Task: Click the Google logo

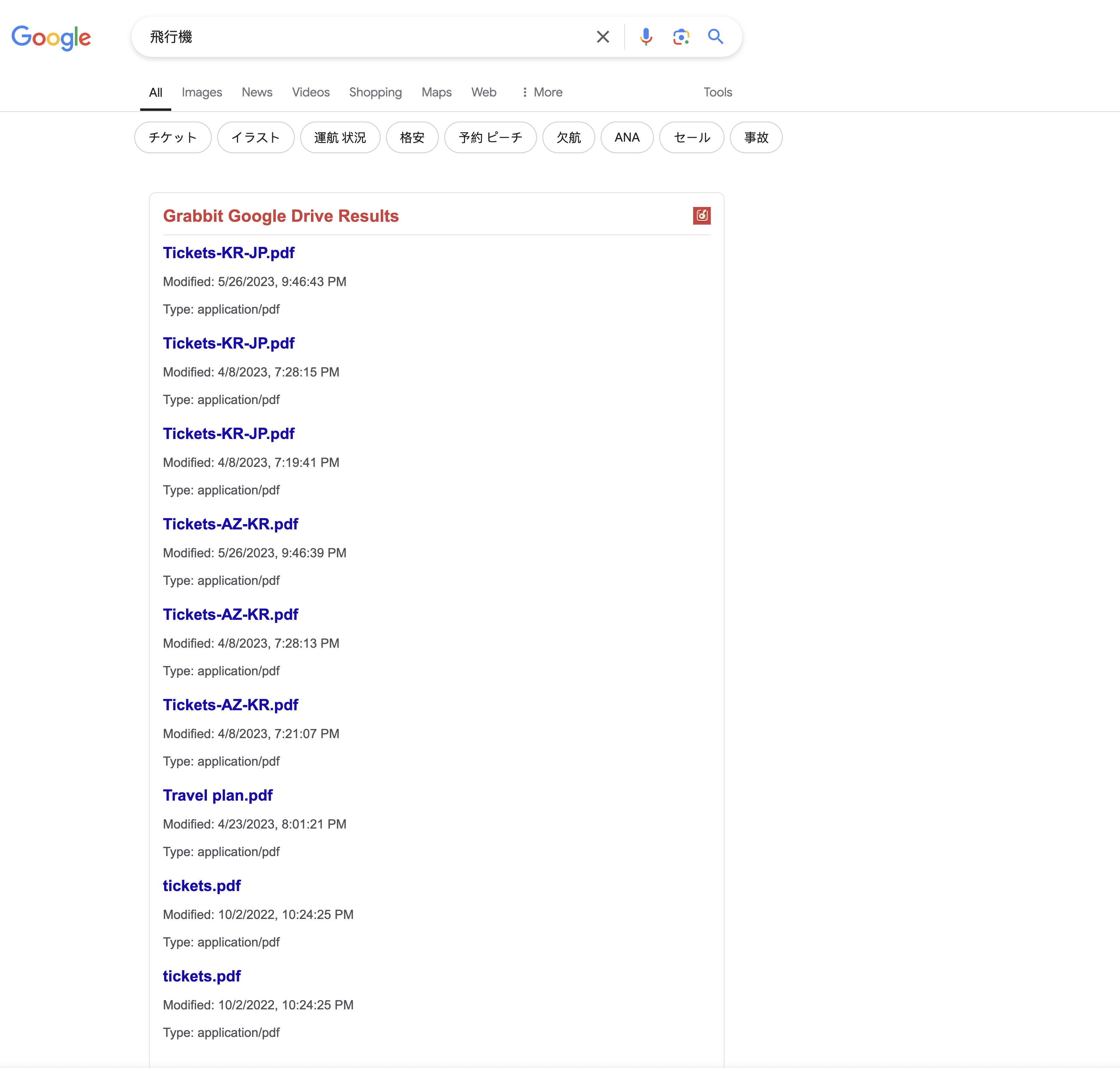Action: pyautogui.click(x=51, y=37)
